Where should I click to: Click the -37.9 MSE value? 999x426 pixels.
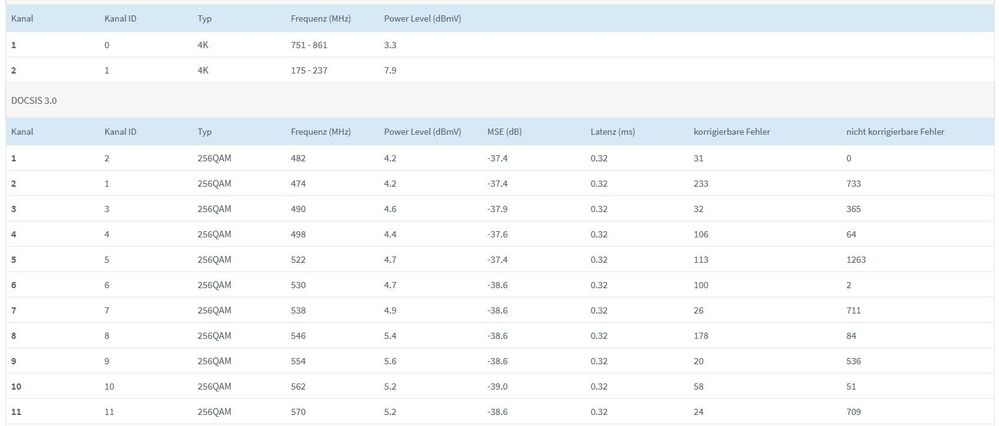497,209
